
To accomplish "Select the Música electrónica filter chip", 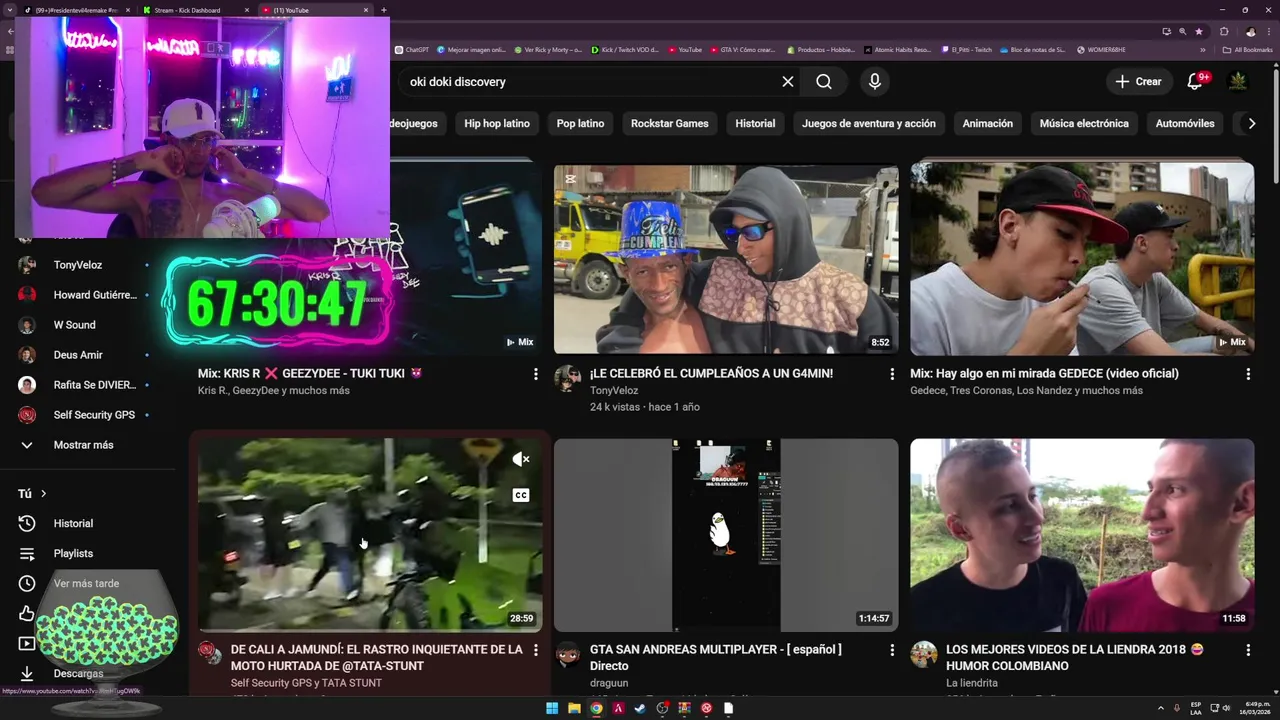I will 1084,124.
